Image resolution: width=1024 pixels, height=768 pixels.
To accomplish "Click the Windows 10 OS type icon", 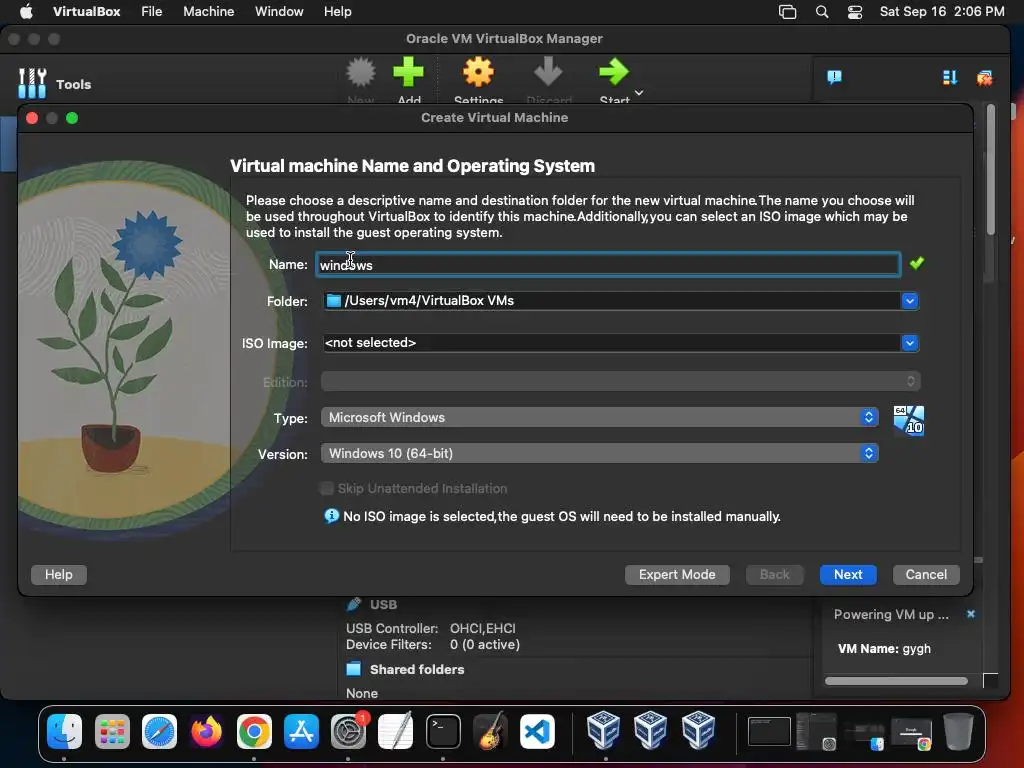I will tap(908, 421).
